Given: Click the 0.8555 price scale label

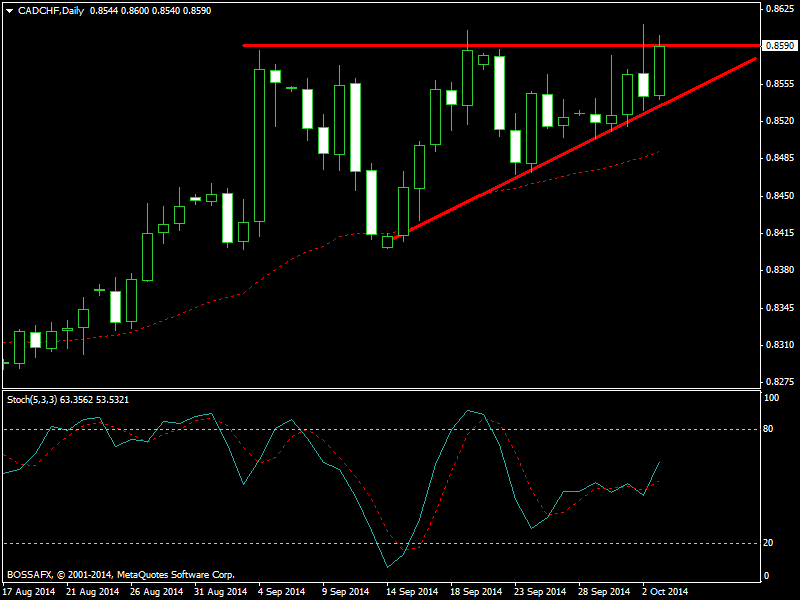Looking at the screenshot, I should (x=780, y=84).
